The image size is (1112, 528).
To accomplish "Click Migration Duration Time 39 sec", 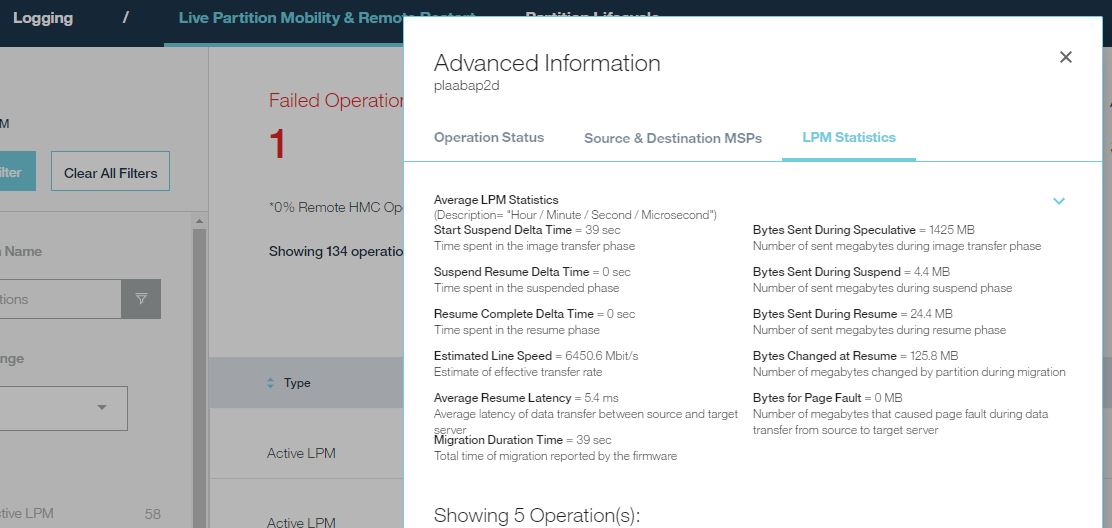I will click(x=523, y=440).
